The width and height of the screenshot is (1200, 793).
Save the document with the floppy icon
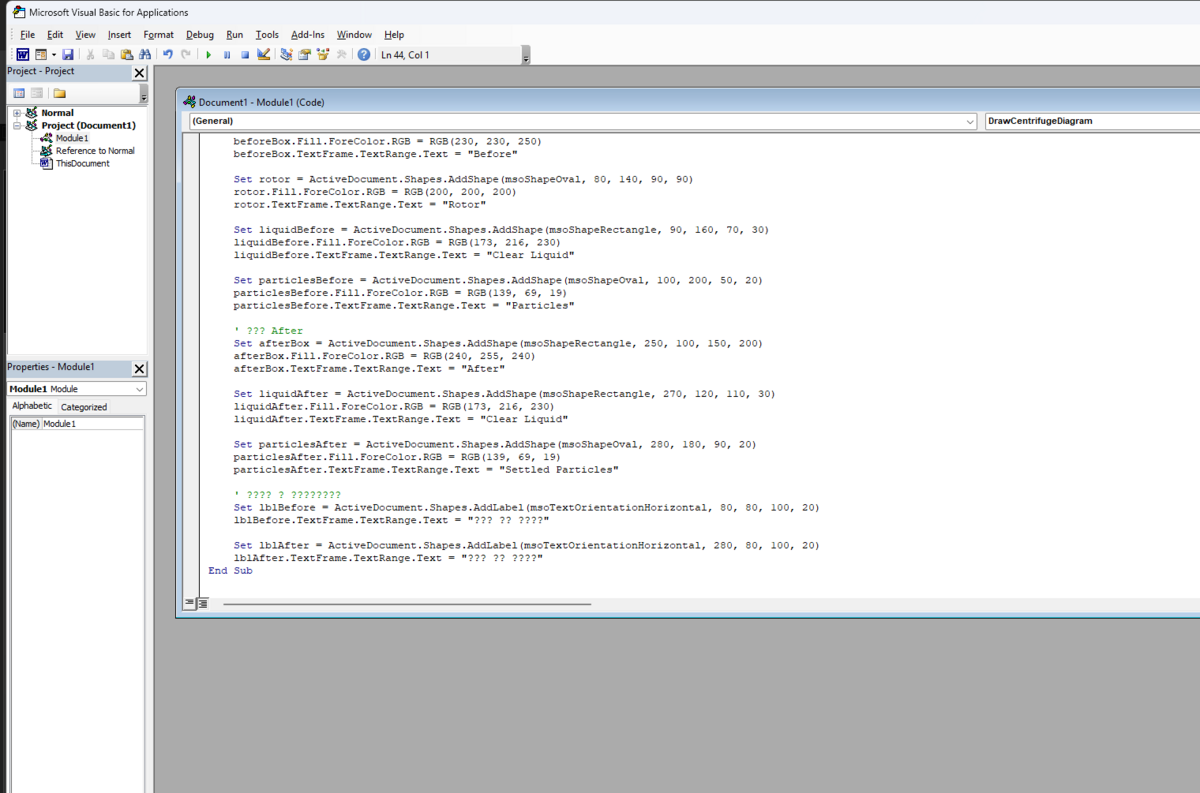tap(68, 55)
